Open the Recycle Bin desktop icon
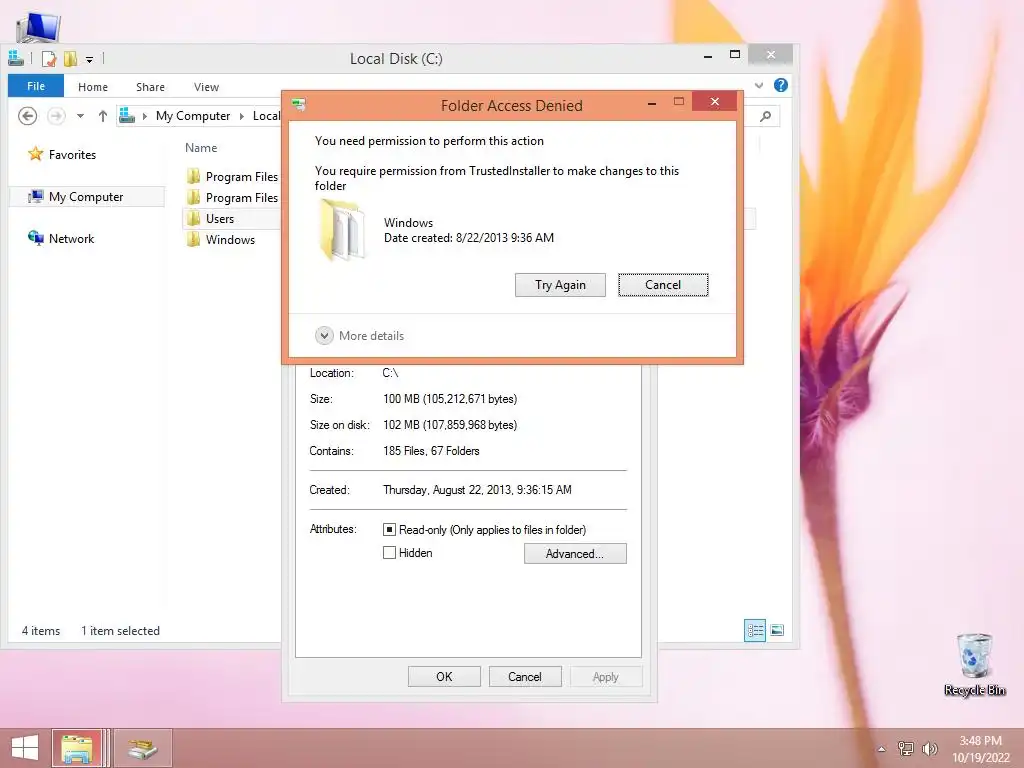Image resolution: width=1024 pixels, height=768 pixels. coord(974,664)
